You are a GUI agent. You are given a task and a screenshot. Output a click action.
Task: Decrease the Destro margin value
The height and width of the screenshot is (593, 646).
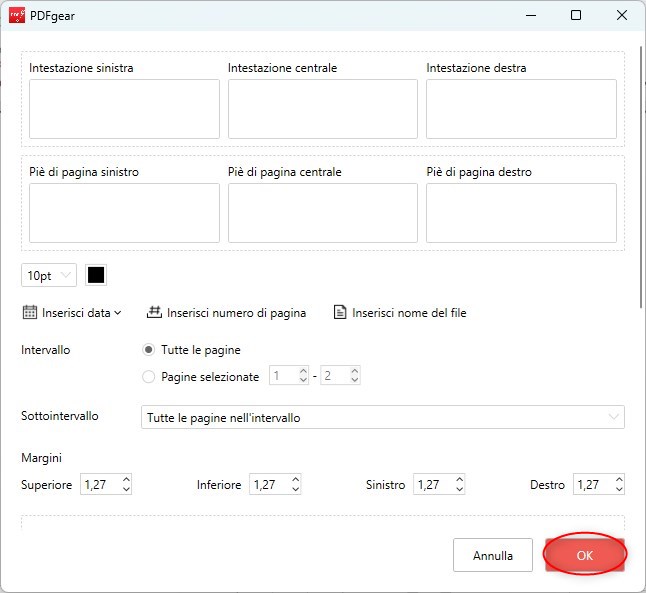619,489
